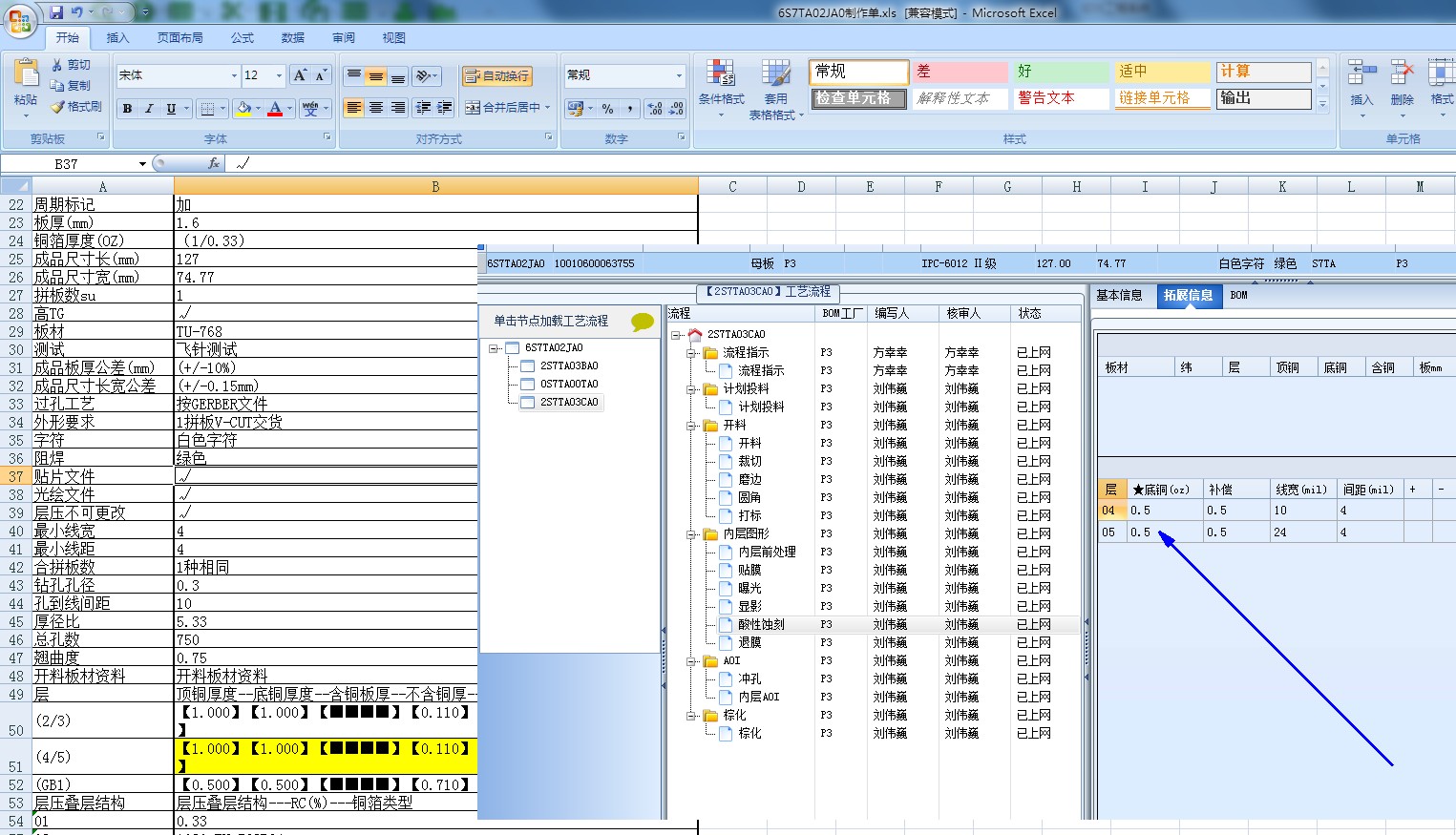Cut the selection with 剪切
Image resolution: width=1456 pixels, height=835 pixels.
point(72,65)
